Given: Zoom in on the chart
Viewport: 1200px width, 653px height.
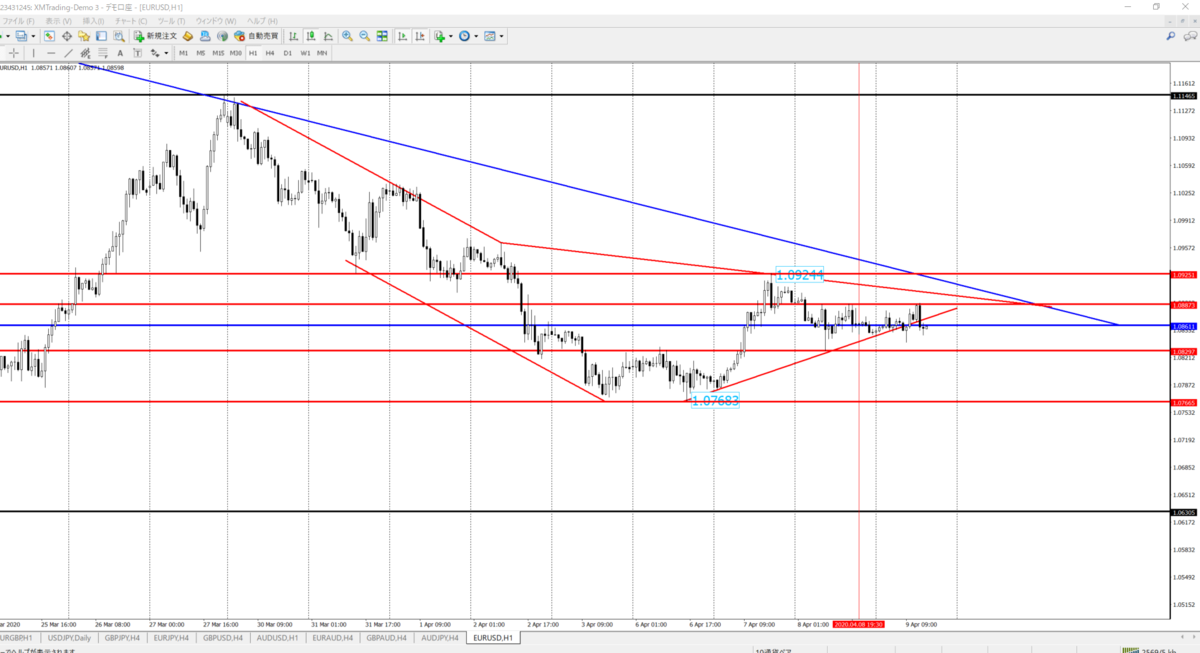Looking at the screenshot, I should tap(347, 36).
